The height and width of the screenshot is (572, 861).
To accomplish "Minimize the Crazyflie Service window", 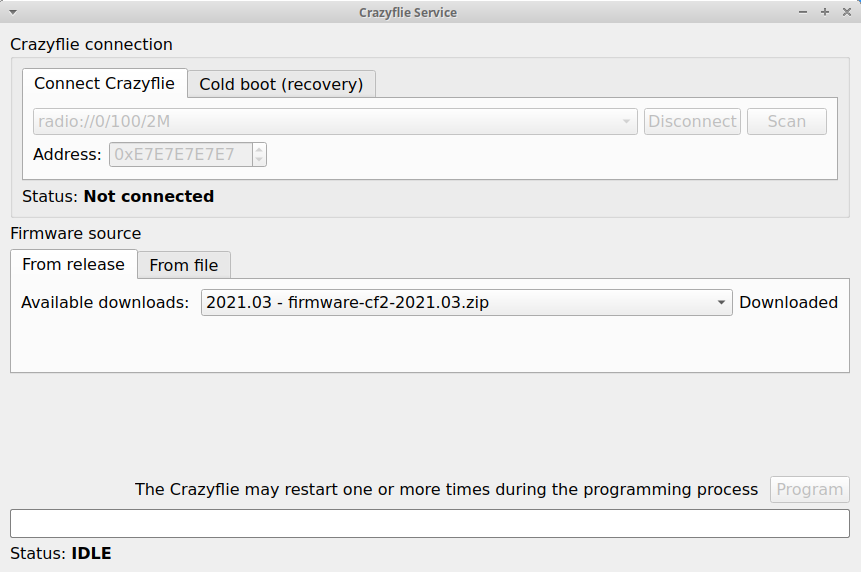I will 804,12.
